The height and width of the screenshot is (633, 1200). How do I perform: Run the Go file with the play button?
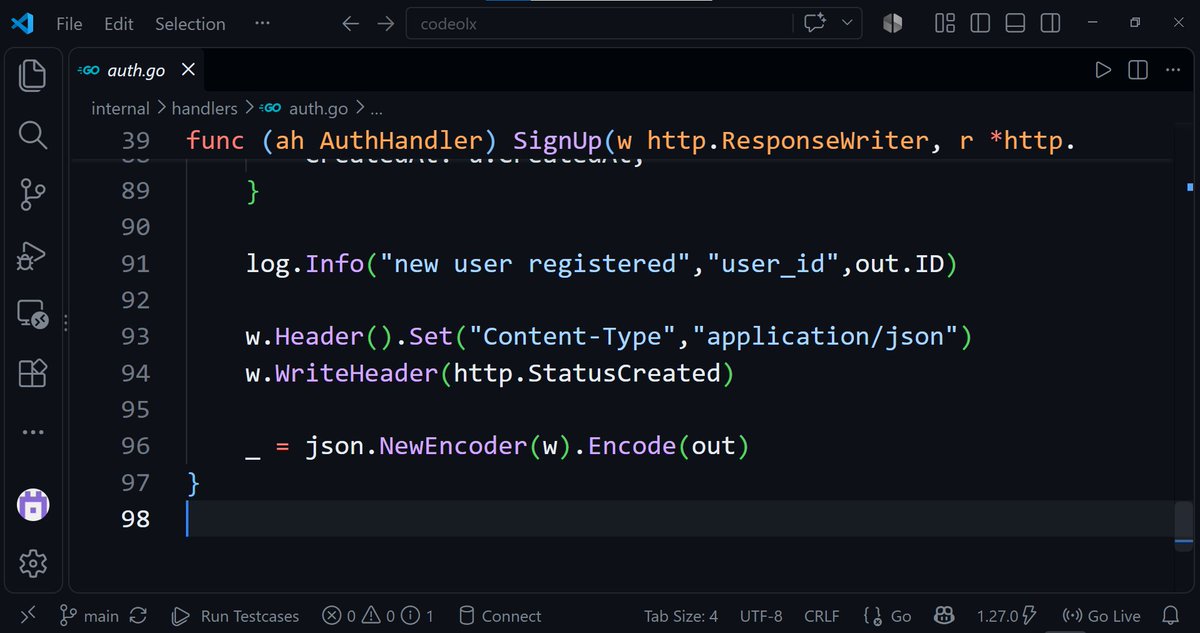[x=1103, y=70]
